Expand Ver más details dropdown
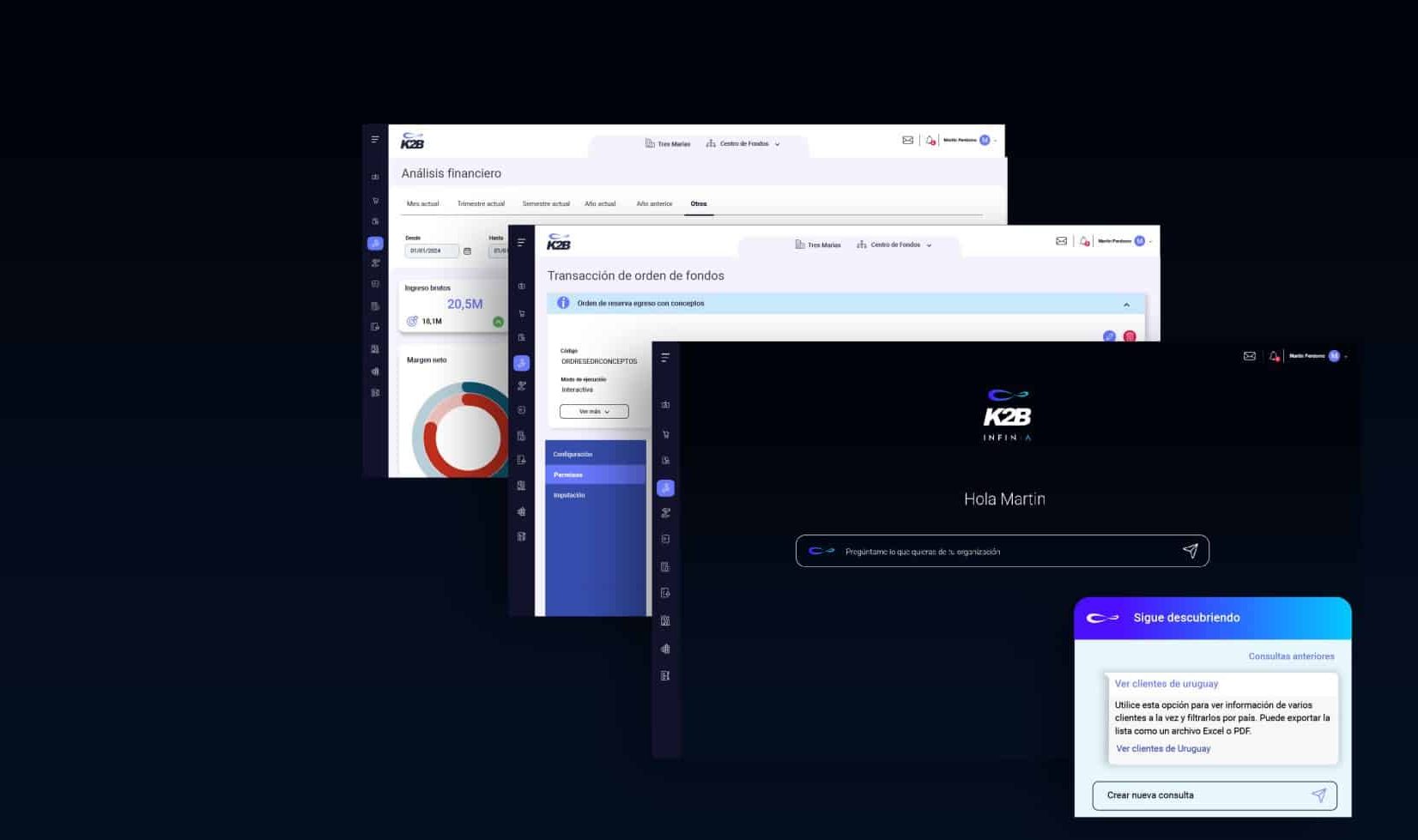Image resolution: width=1418 pixels, height=840 pixels. 594,412
